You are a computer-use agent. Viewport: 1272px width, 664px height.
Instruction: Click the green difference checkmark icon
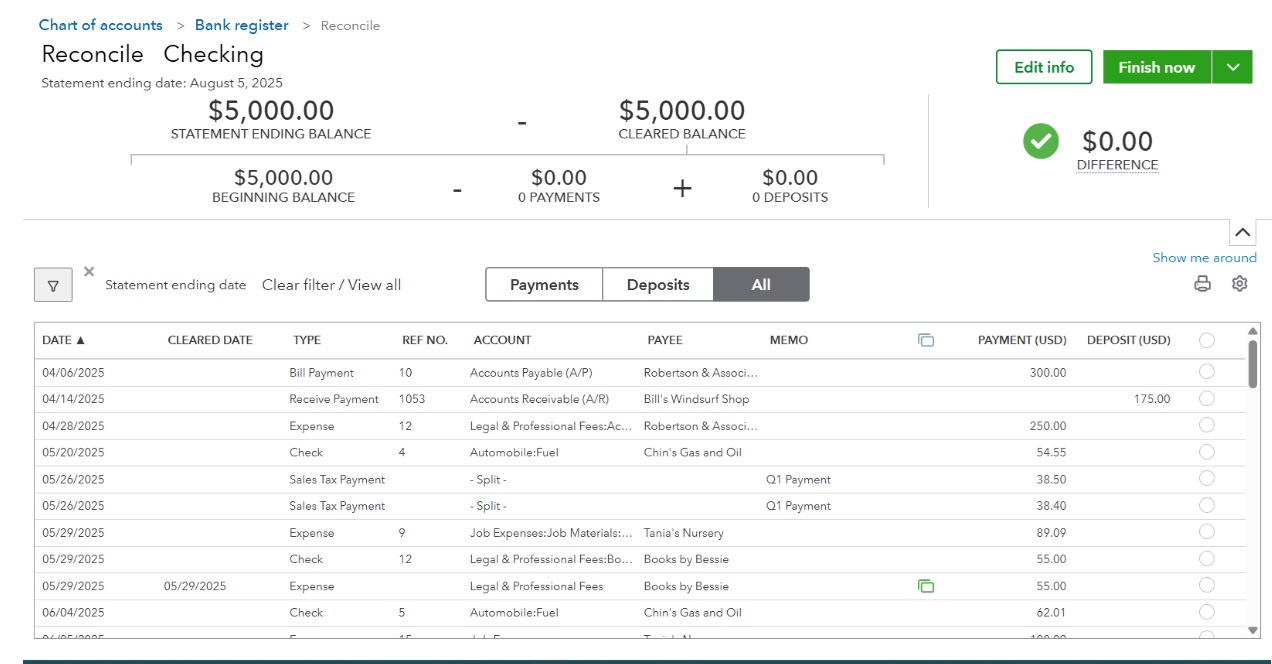pyautogui.click(x=1040, y=141)
